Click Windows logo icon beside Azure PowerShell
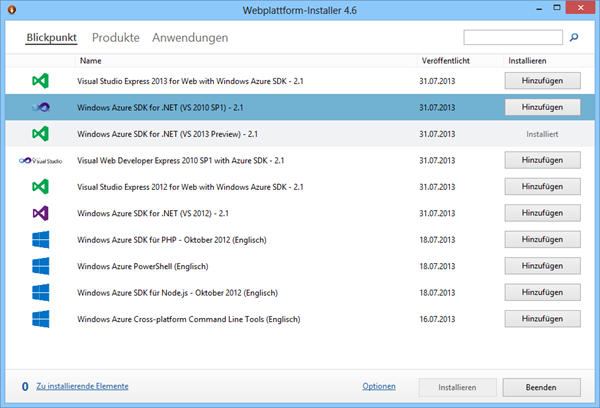 coord(40,266)
